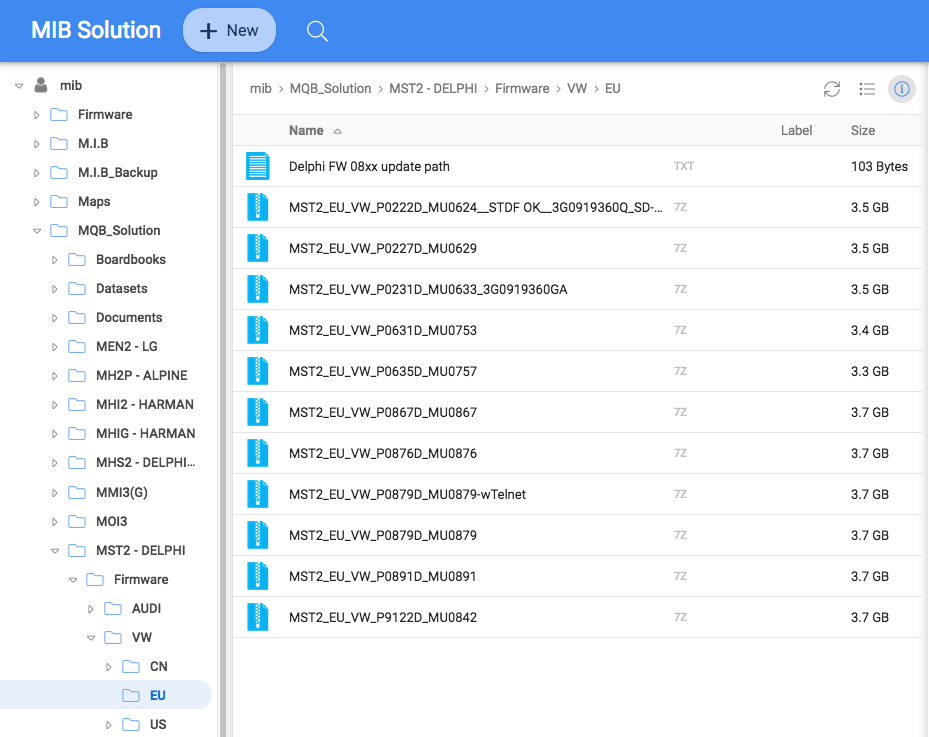Image resolution: width=929 pixels, height=737 pixels.
Task: Click the sidebar vertical scrollbar
Action: click(223, 400)
